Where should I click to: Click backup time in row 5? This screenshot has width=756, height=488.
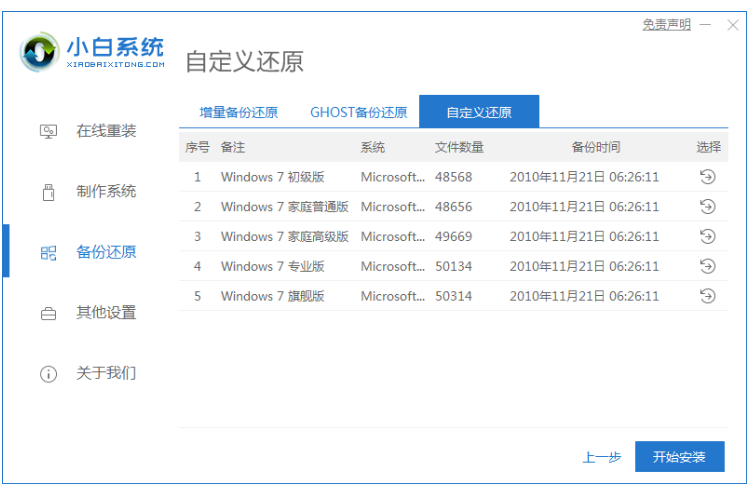(584, 296)
